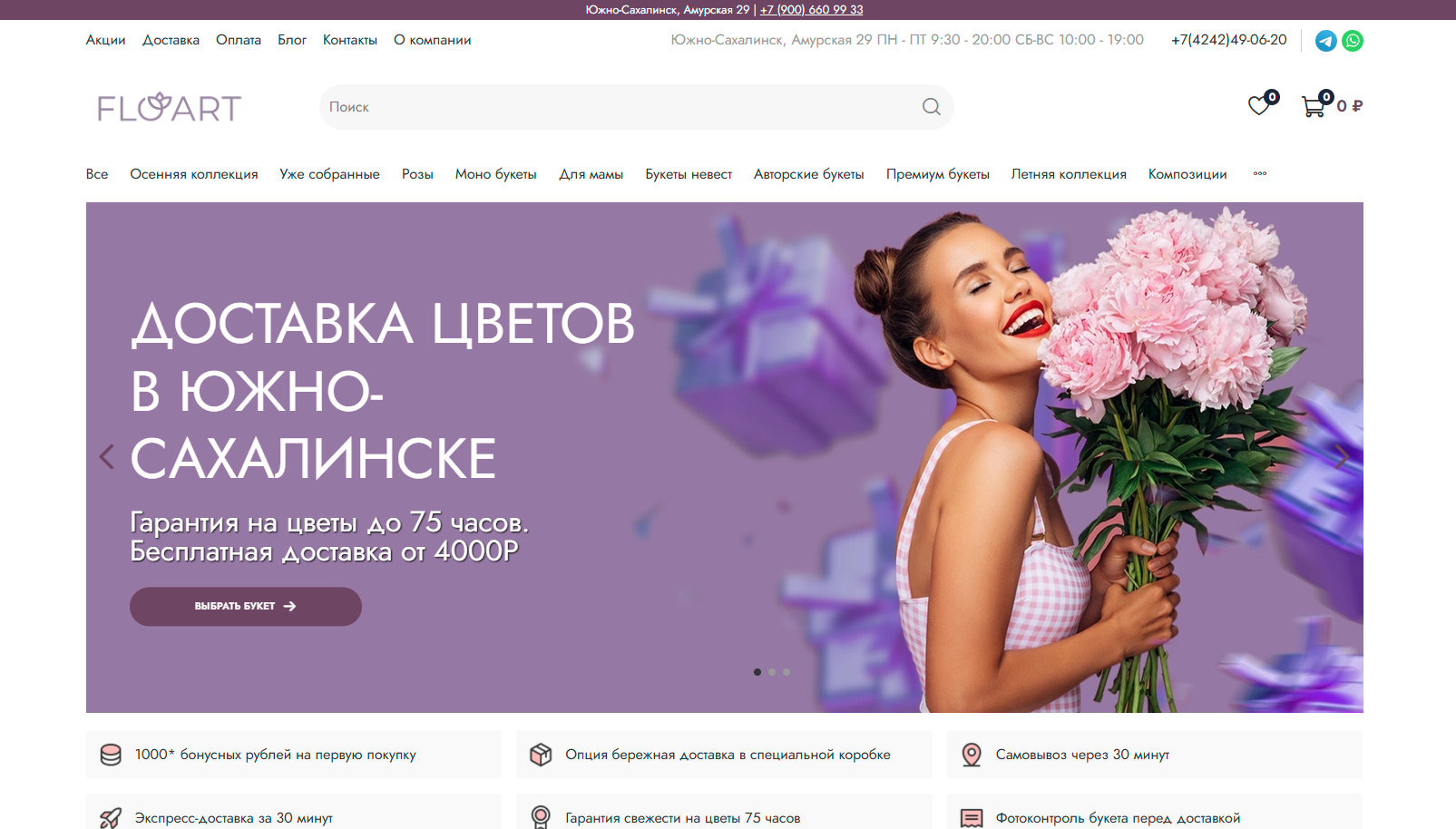Click the search magnifier icon
This screenshot has height=829, width=1456.
(931, 107)
